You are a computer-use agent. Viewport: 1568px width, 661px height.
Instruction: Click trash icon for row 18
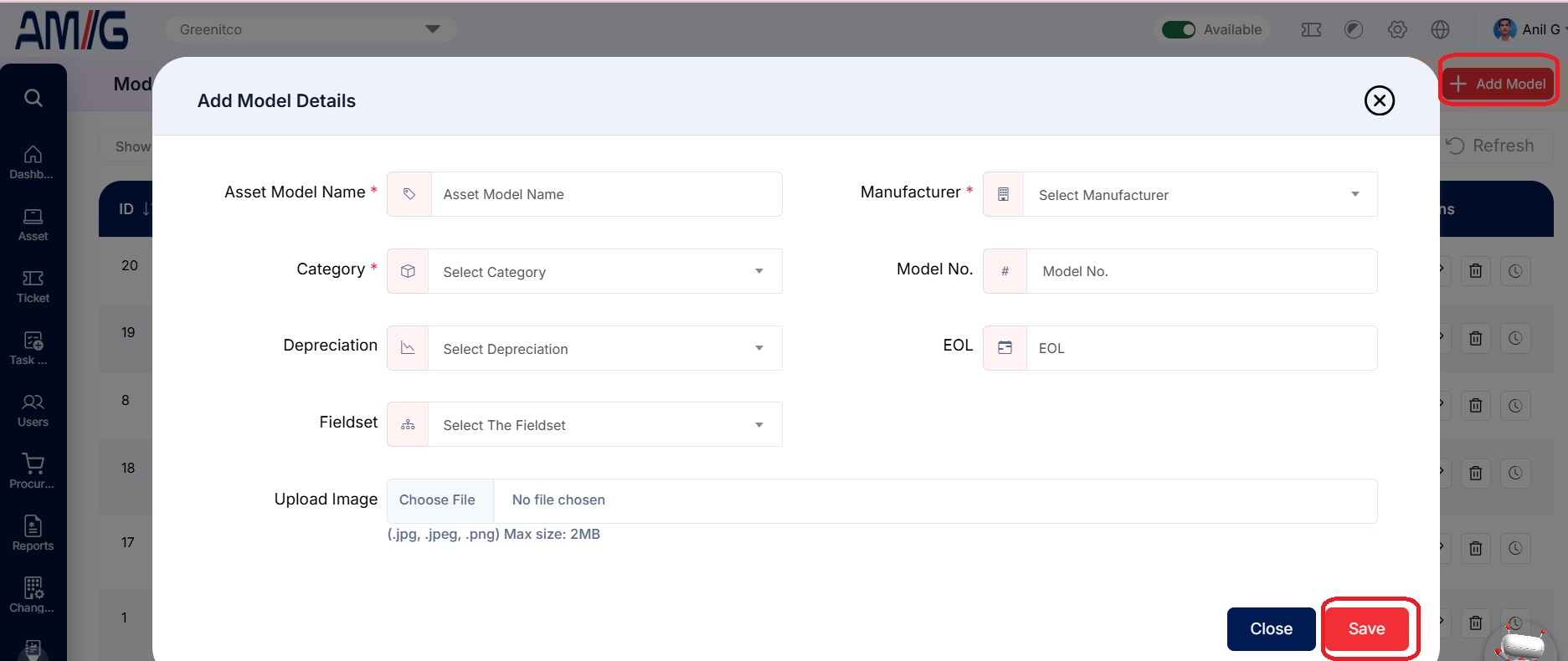(x=1475, y=473)
